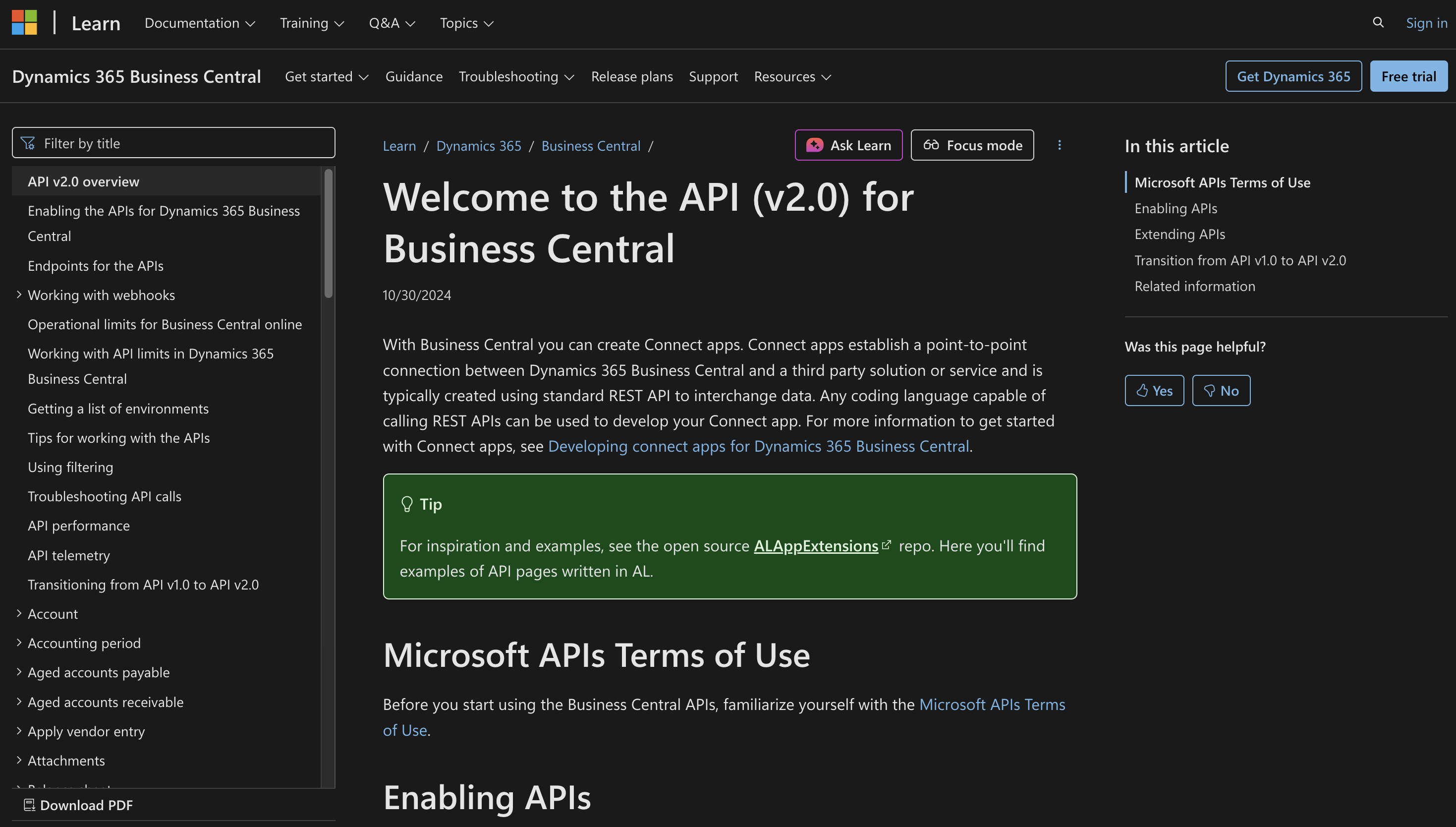Image resolution: width=1456 pixels, height=827 pixels.
Task: Click Download PDF text
Action: pyautogui.click(x=86, y=805)
